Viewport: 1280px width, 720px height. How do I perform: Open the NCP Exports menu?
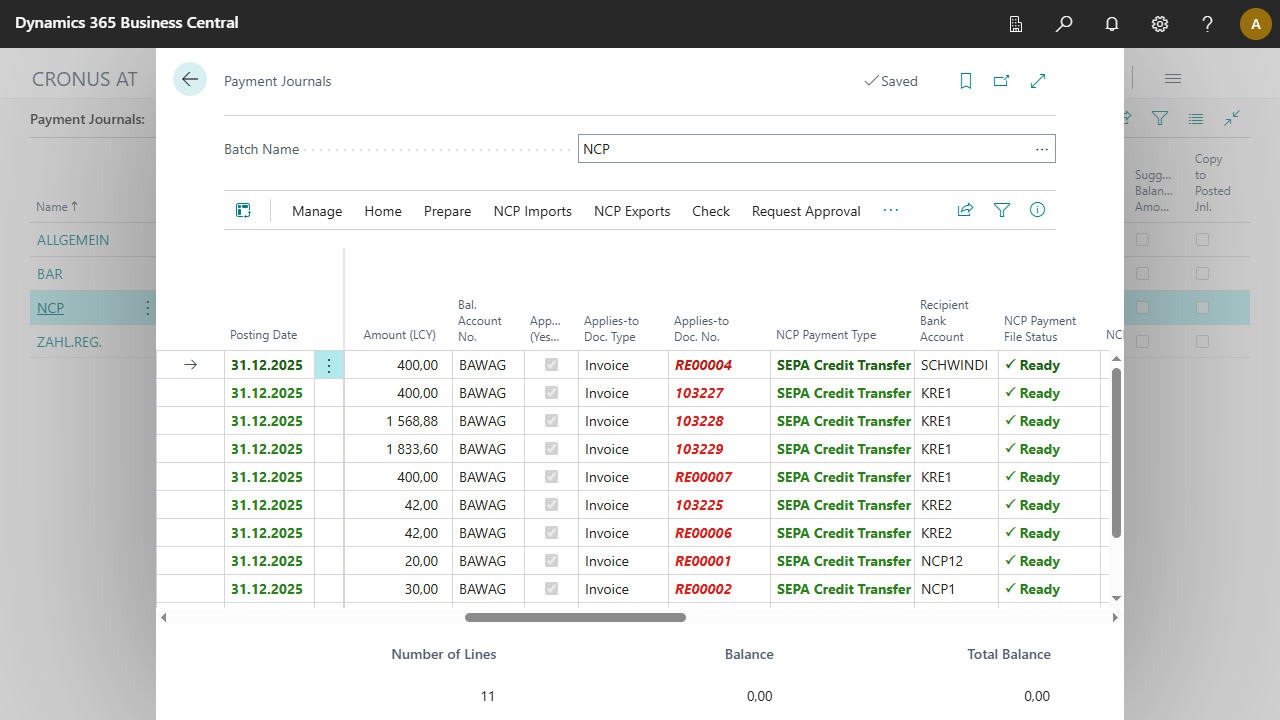pyautogui.click(x=632, y=211)
